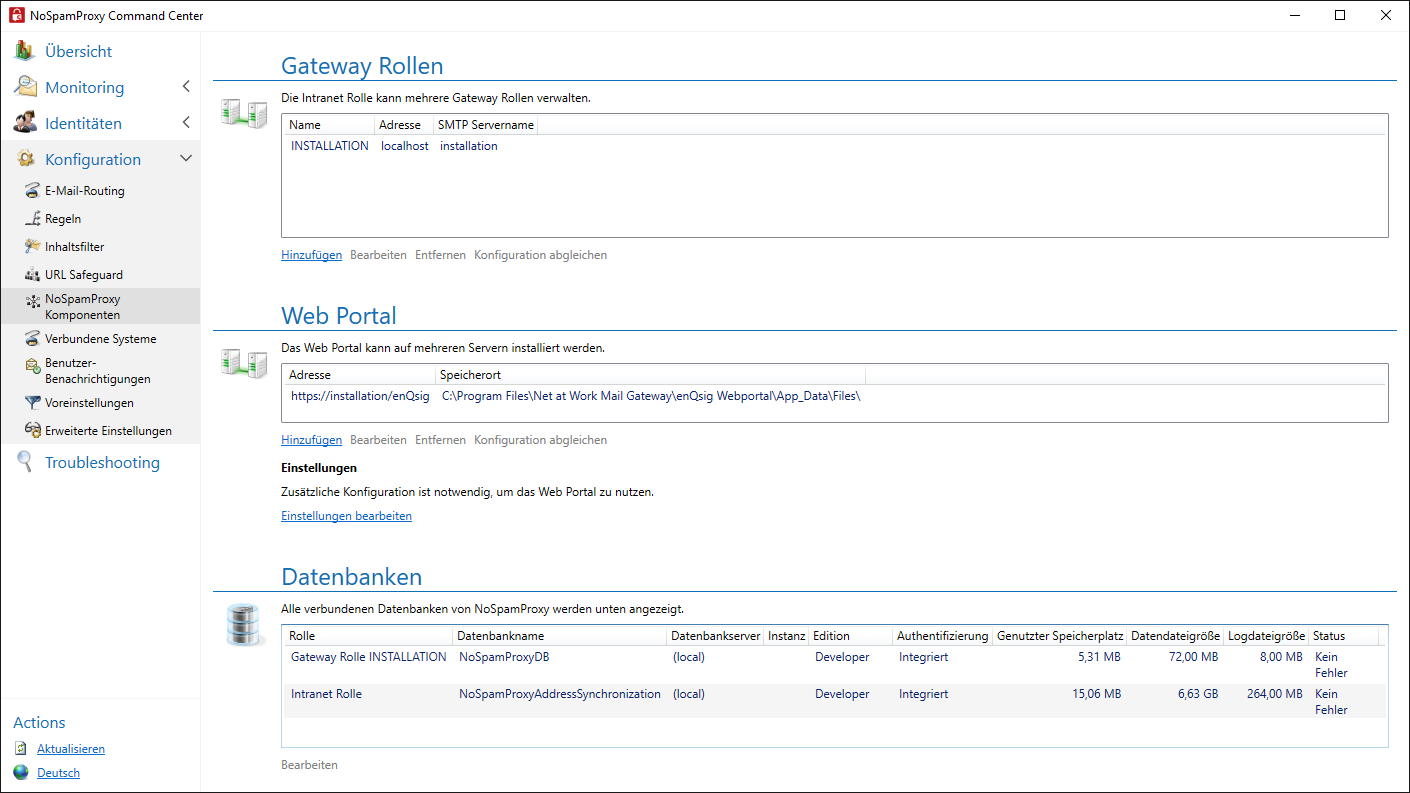Collapse the Konfiguration menu chevron
Image resolution: width=1410 pixels, height=793 pixels.
click(186, 159)
